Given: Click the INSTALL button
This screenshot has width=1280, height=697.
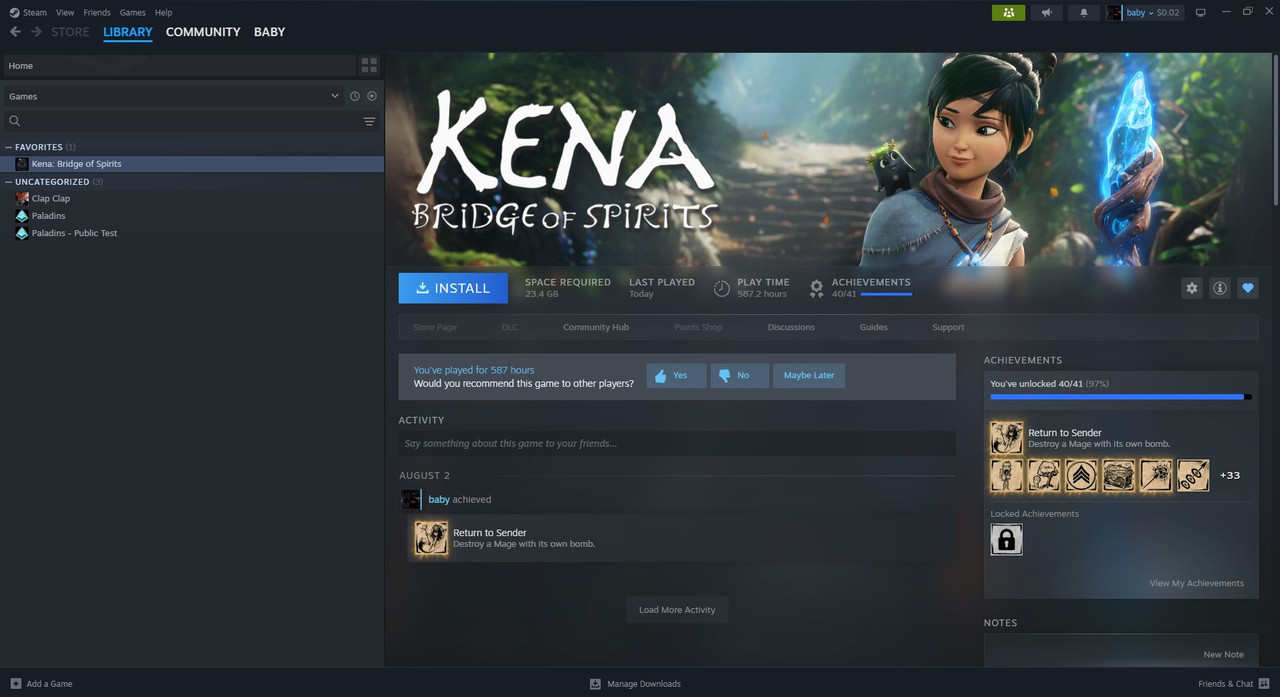Looking at the screenshot, I should 453,288.
